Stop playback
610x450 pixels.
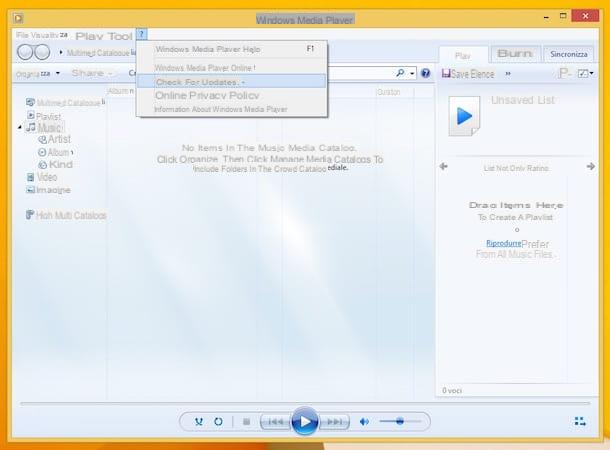(246, 422)
